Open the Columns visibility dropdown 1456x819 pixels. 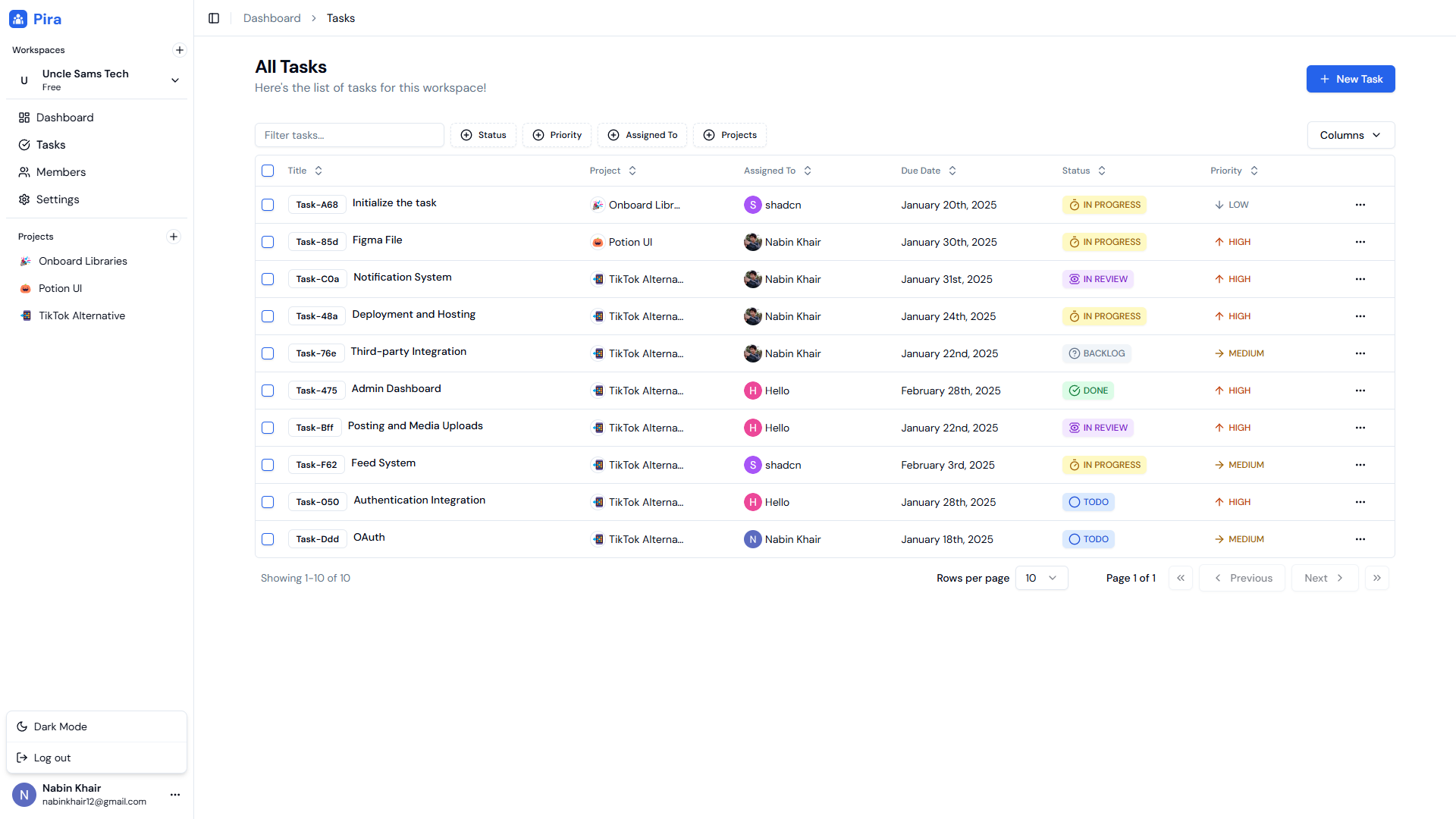[x=1351, y=135]
